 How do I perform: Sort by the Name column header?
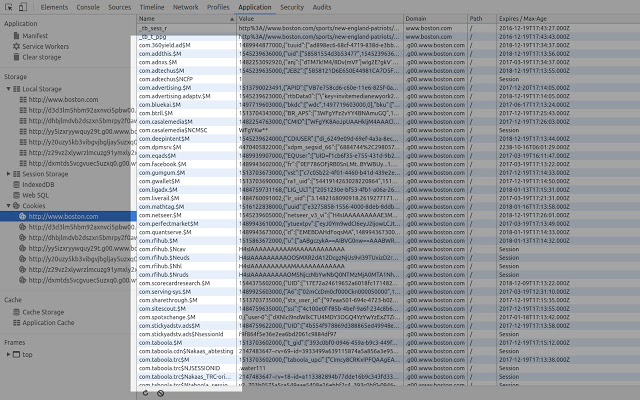tap(187, 19)
